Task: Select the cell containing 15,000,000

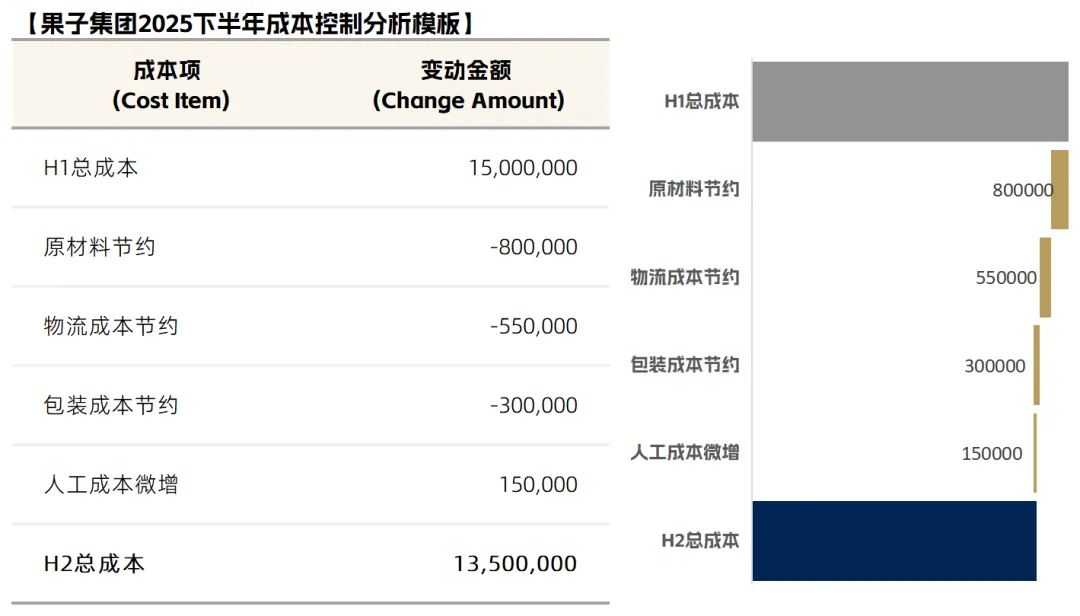Action: 465,167
